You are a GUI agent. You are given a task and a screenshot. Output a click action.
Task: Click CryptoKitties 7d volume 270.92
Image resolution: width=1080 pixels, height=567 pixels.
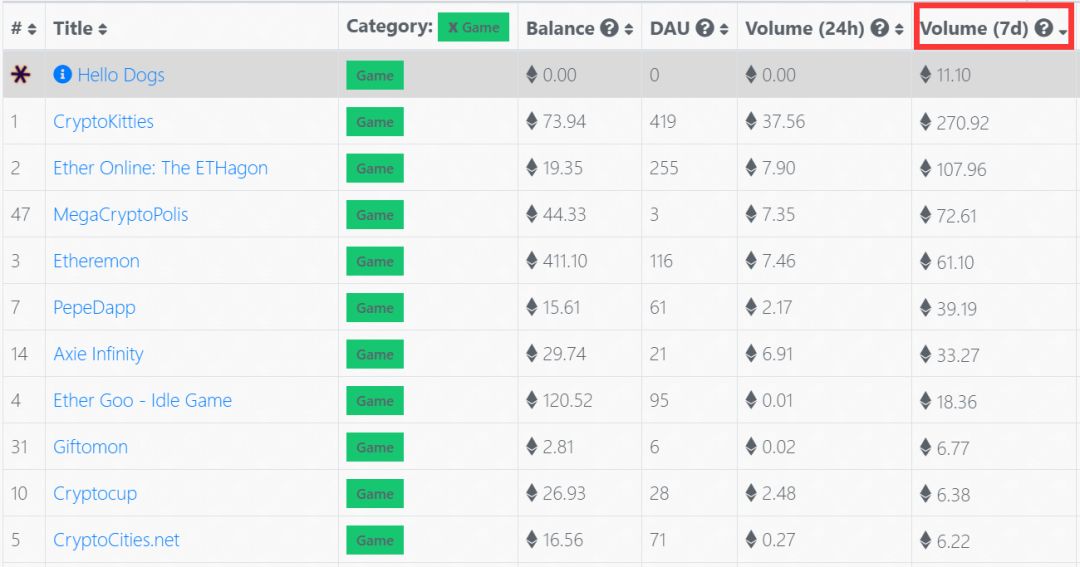coord(963,123)
